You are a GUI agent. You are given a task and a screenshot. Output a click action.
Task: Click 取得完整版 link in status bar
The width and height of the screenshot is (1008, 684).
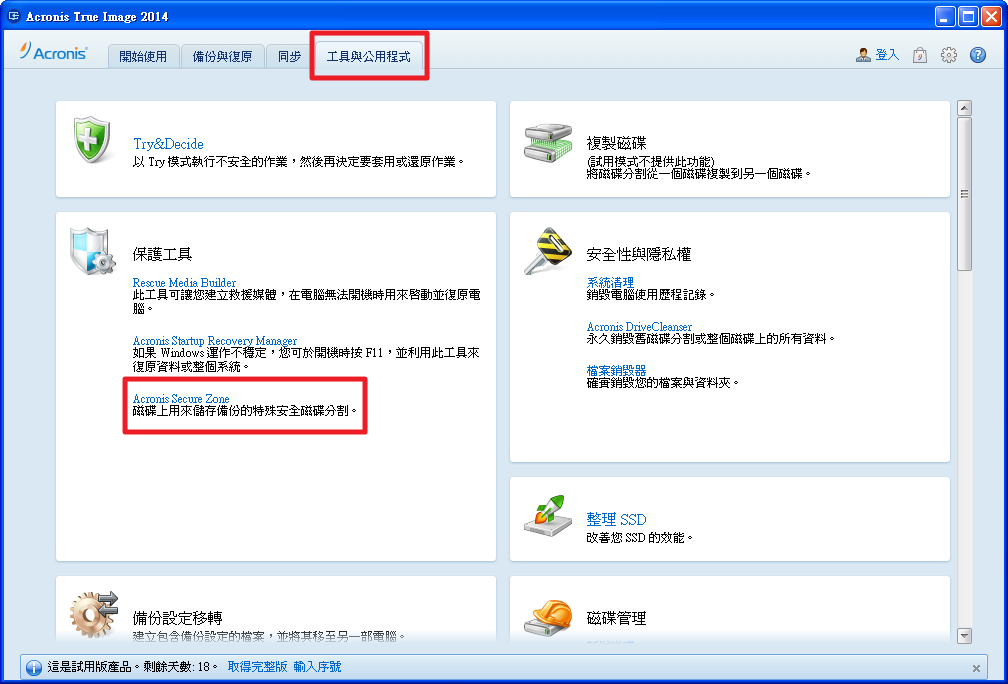tap(257, 667)
